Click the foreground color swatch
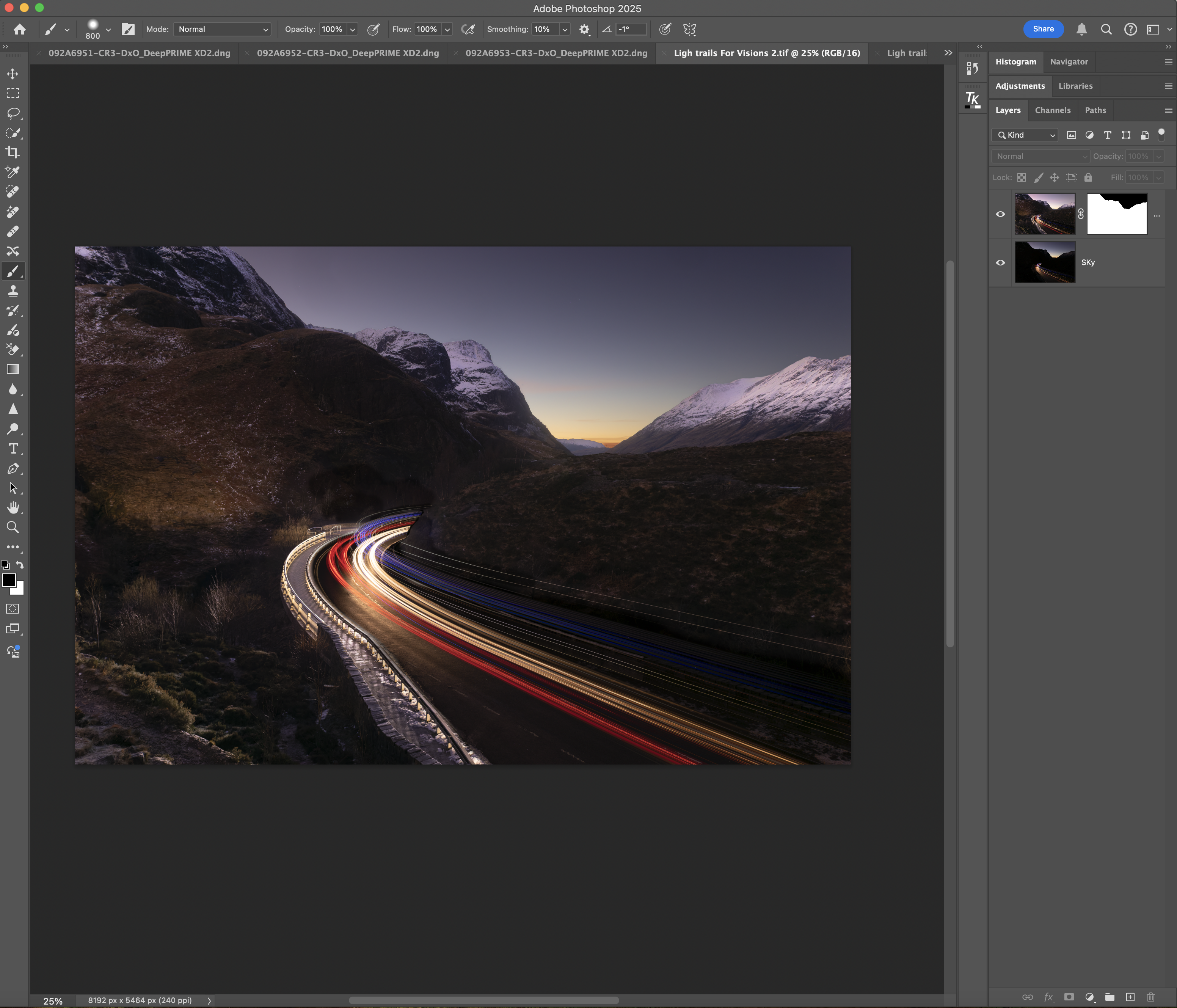 pyautogui.click(x=8, y=580)
